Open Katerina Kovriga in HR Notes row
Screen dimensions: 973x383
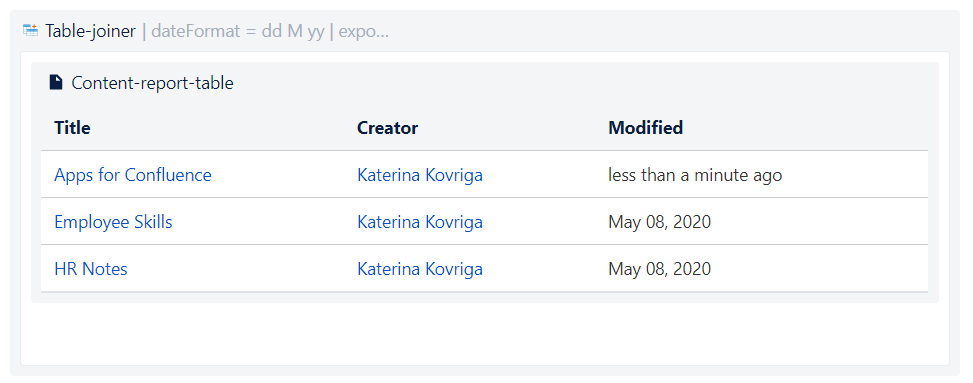(419, 269)
